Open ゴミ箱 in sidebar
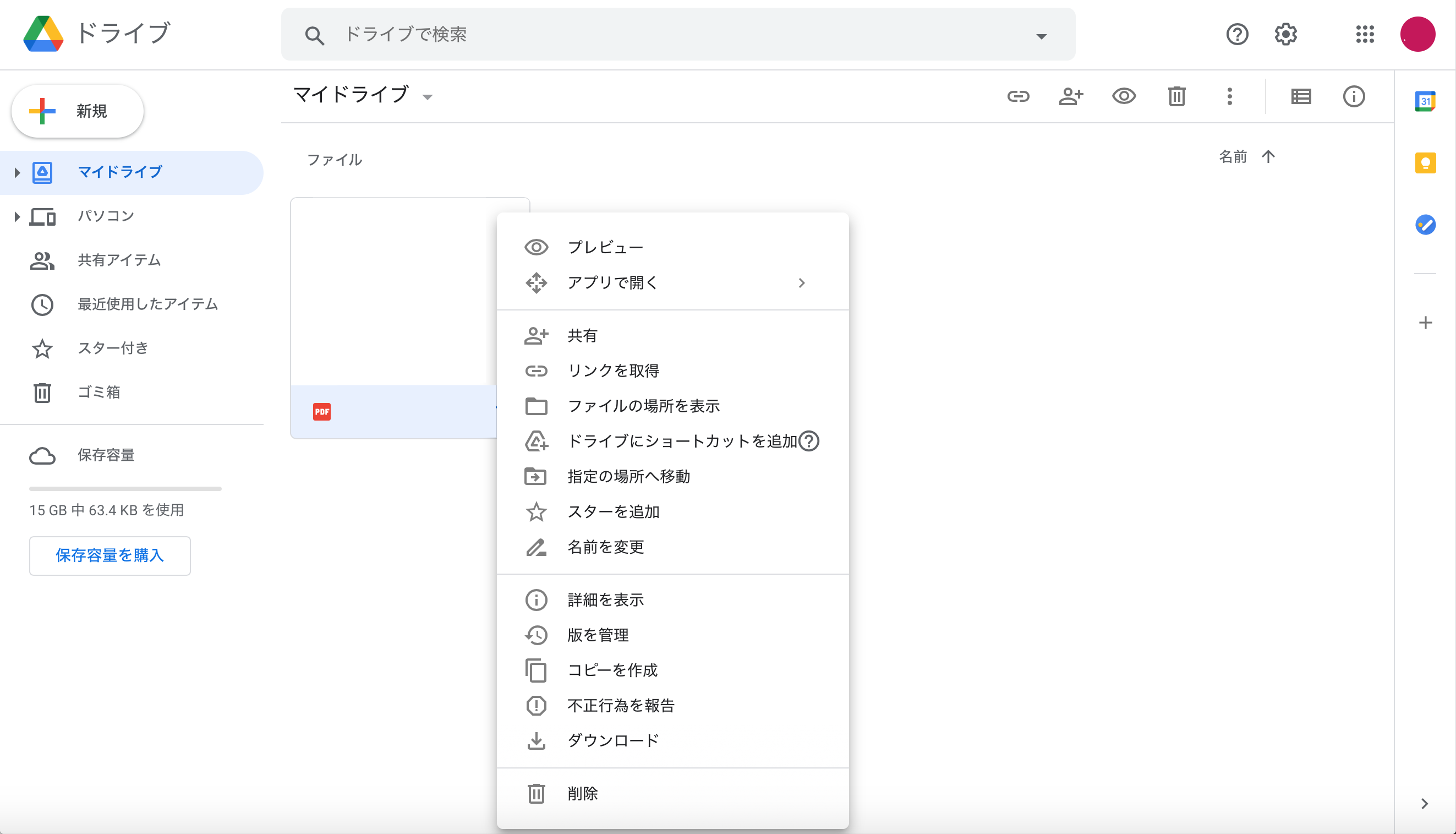Viewport: 1456px width, 834px height. click(132, 393)
